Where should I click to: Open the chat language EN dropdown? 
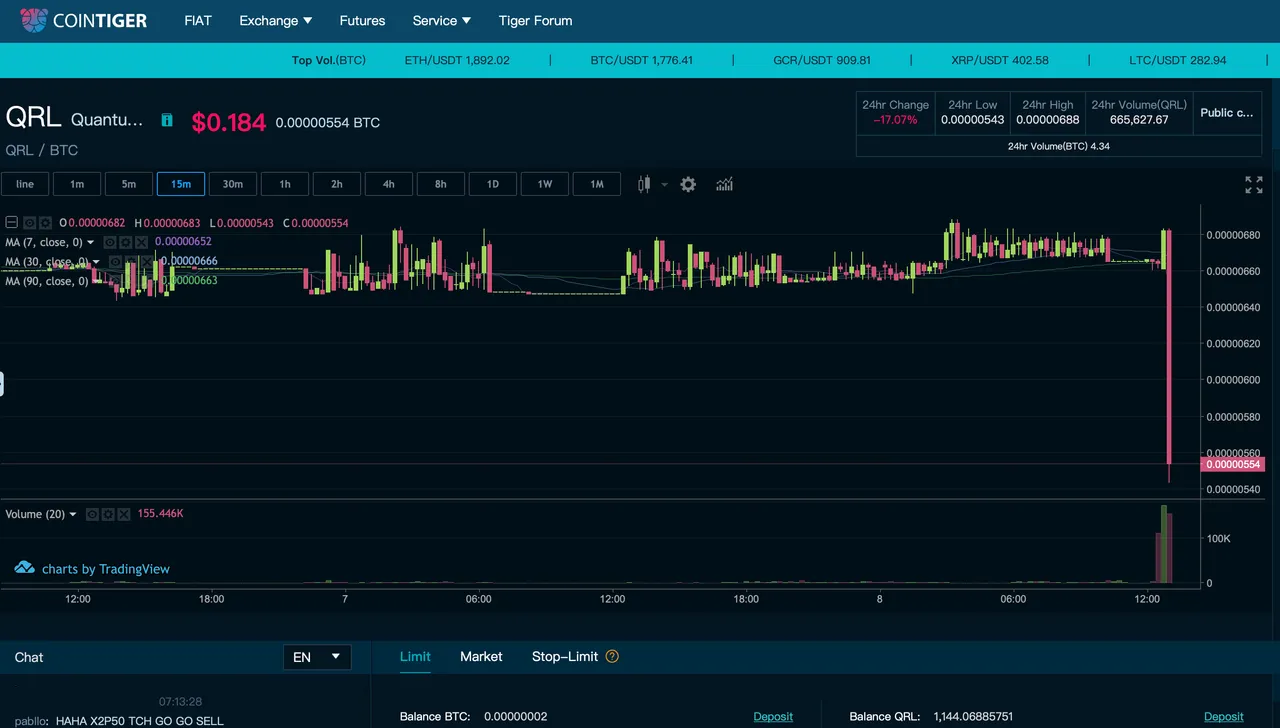[x=317, y=657]
